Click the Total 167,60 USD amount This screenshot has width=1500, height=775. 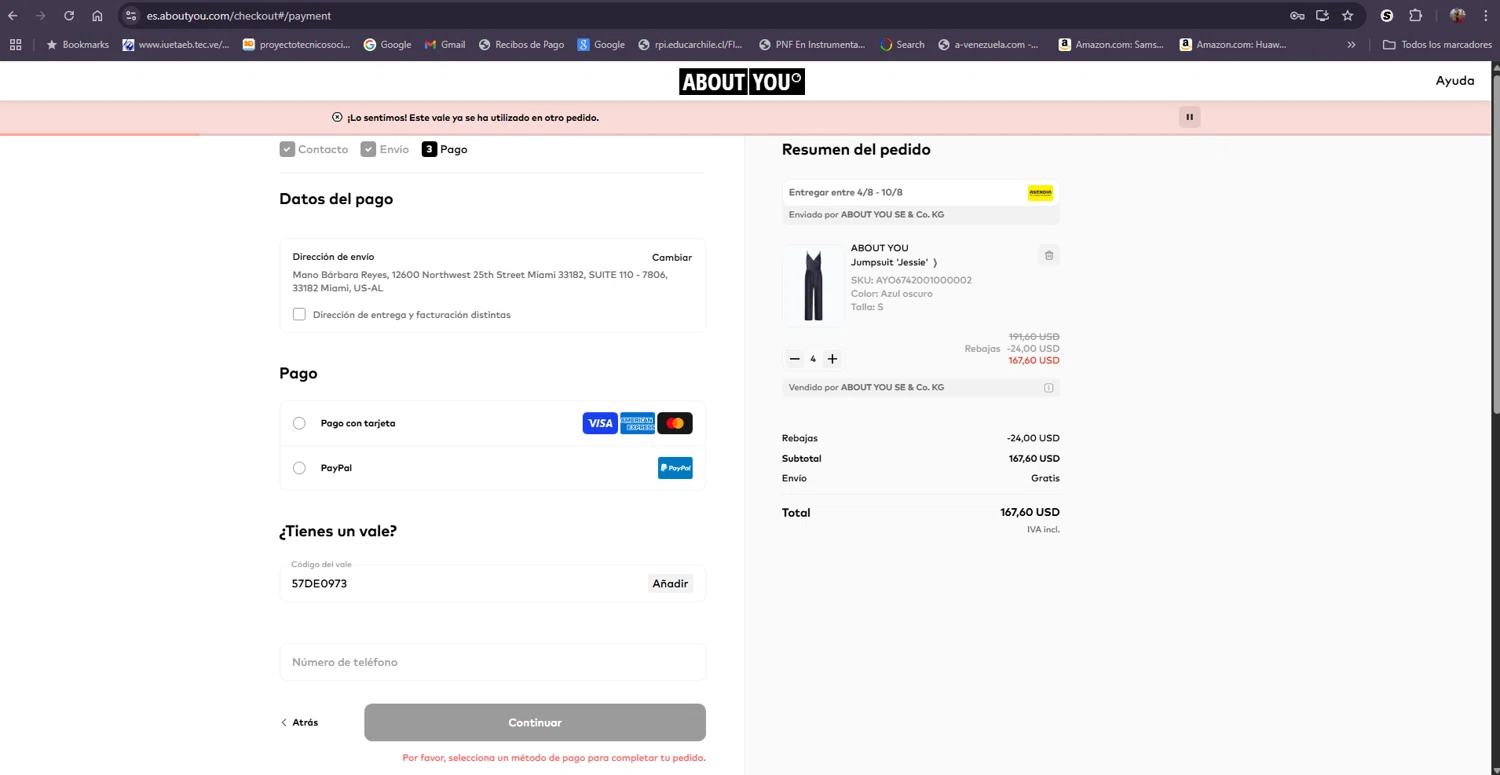[1030, 513]
